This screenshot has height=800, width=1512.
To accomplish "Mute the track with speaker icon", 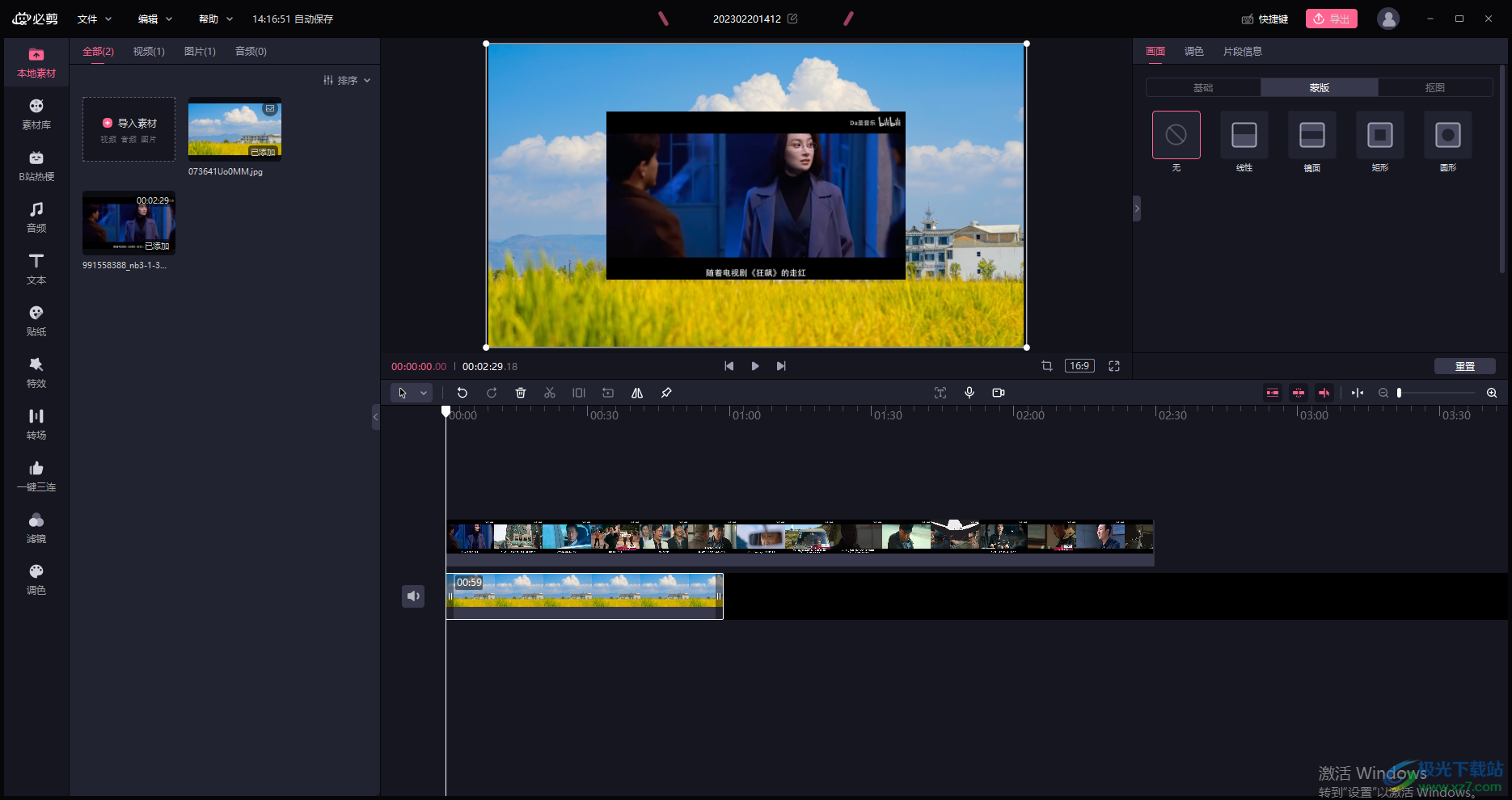I will 413,596.
